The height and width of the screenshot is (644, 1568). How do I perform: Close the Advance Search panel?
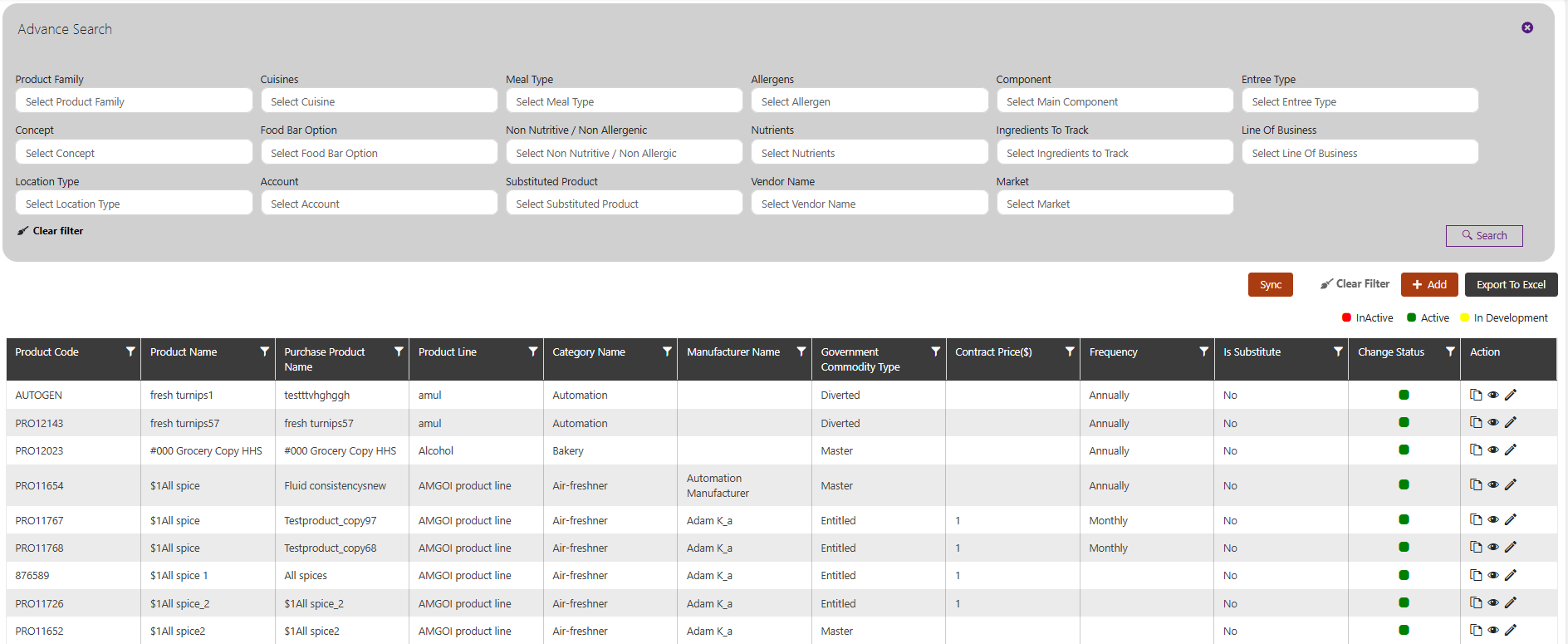1527,27
